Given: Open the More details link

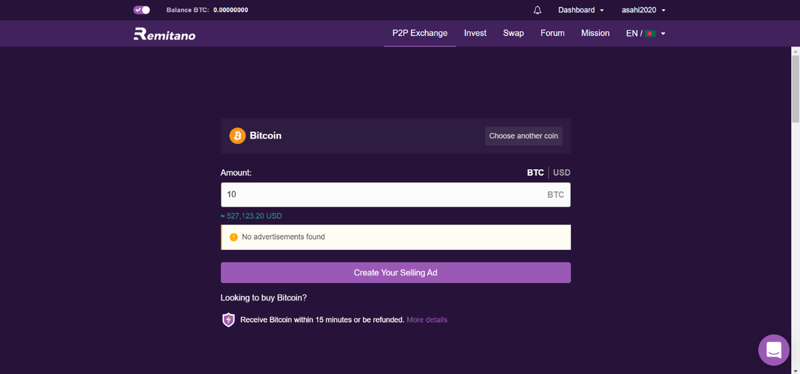Looking at the screenshot, I should pos(427,320).
